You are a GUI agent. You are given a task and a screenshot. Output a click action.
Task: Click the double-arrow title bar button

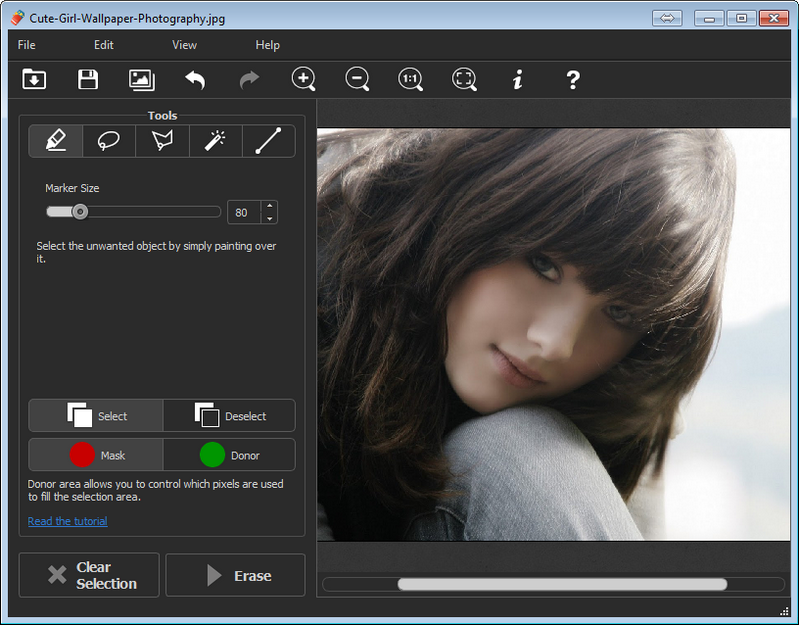[667, 18]
